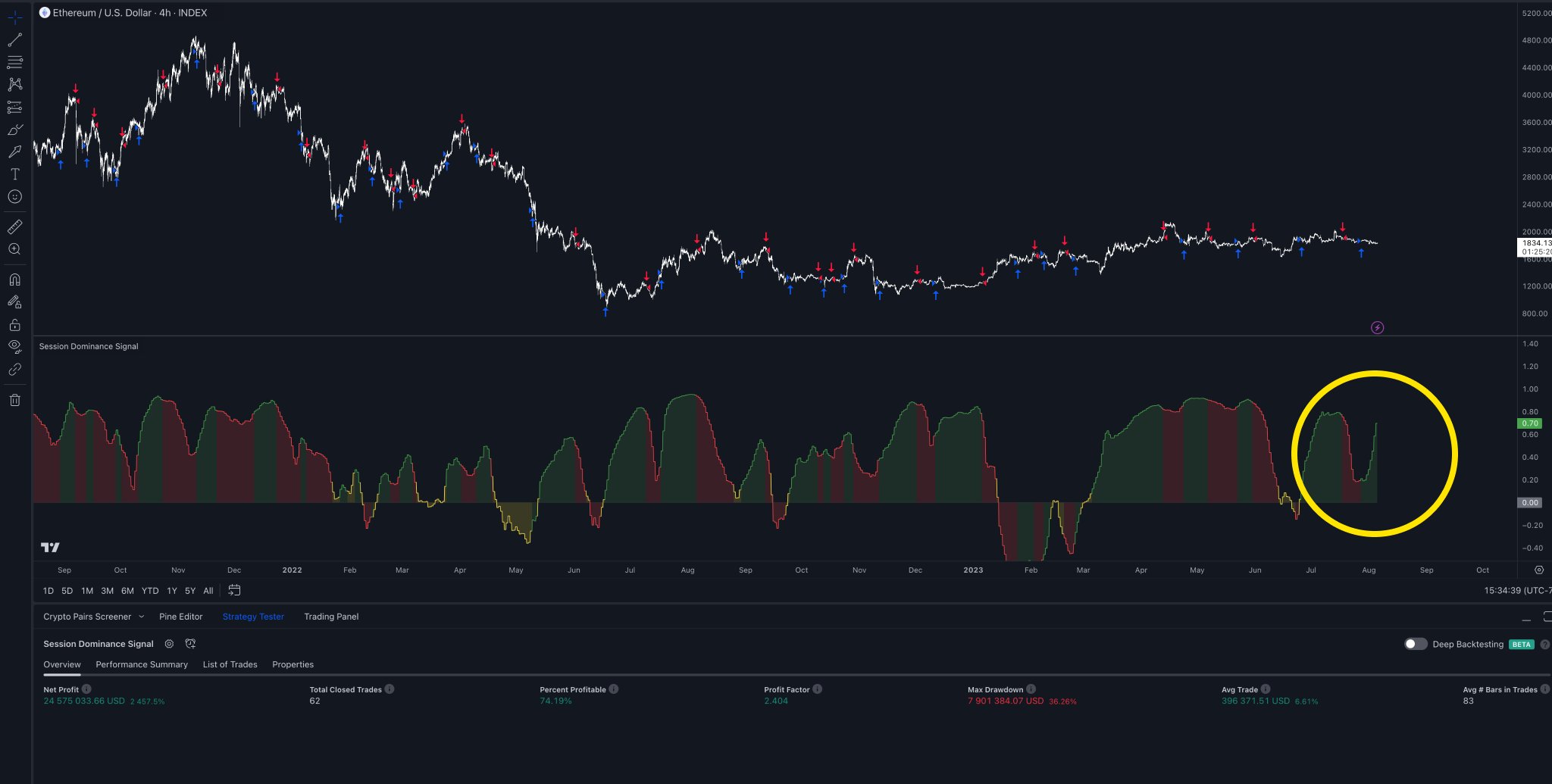Set chart range to 1Y

(171, 590)
